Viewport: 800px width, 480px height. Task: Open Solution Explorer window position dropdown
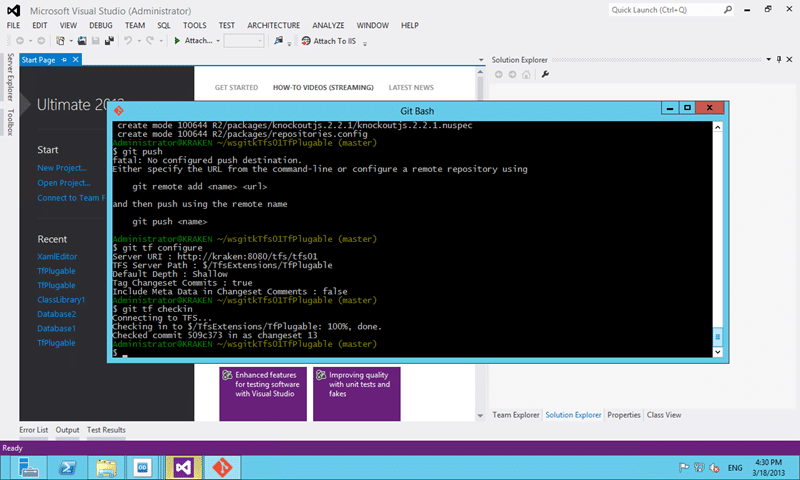(x=768, y=60)
